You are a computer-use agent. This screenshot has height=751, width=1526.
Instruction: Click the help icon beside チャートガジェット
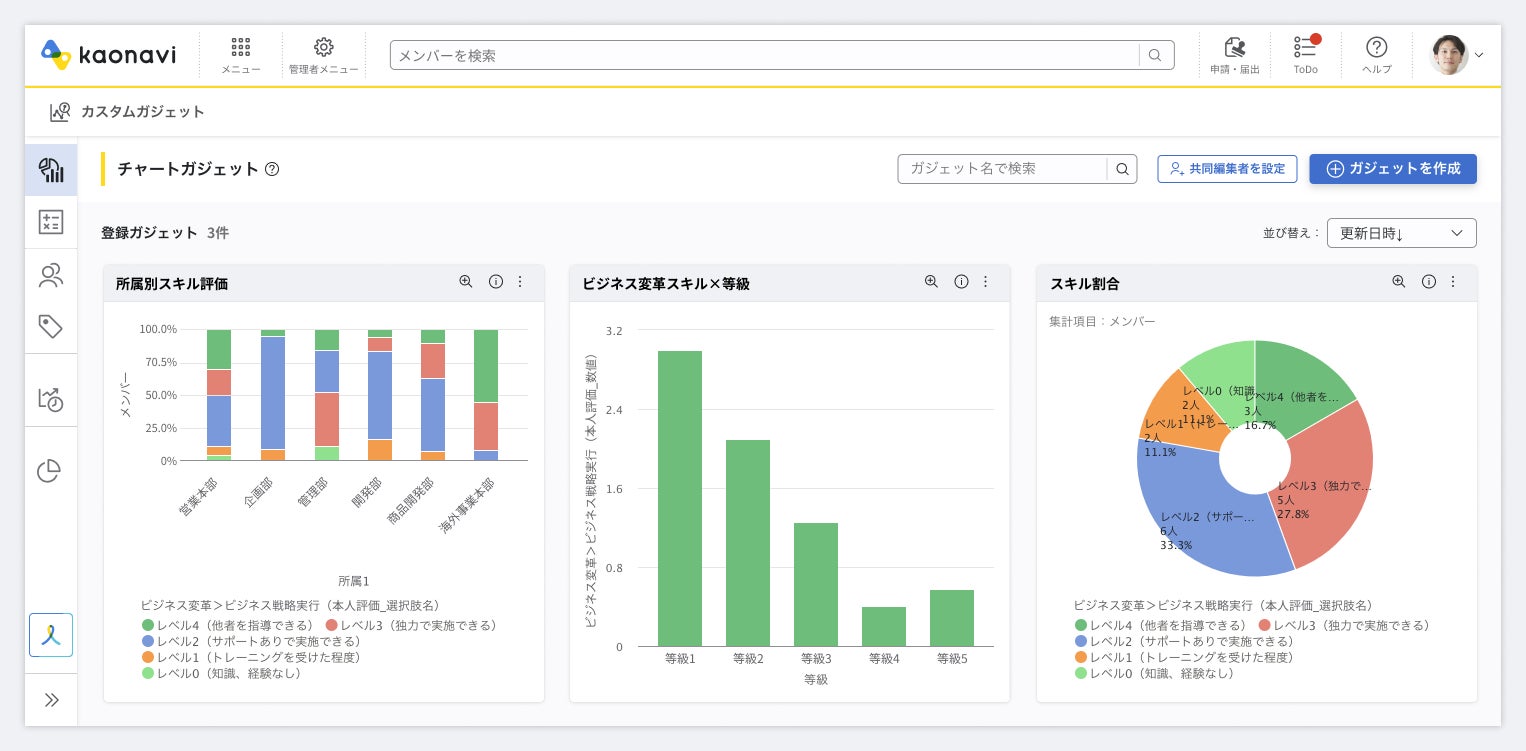pos(272,169)
